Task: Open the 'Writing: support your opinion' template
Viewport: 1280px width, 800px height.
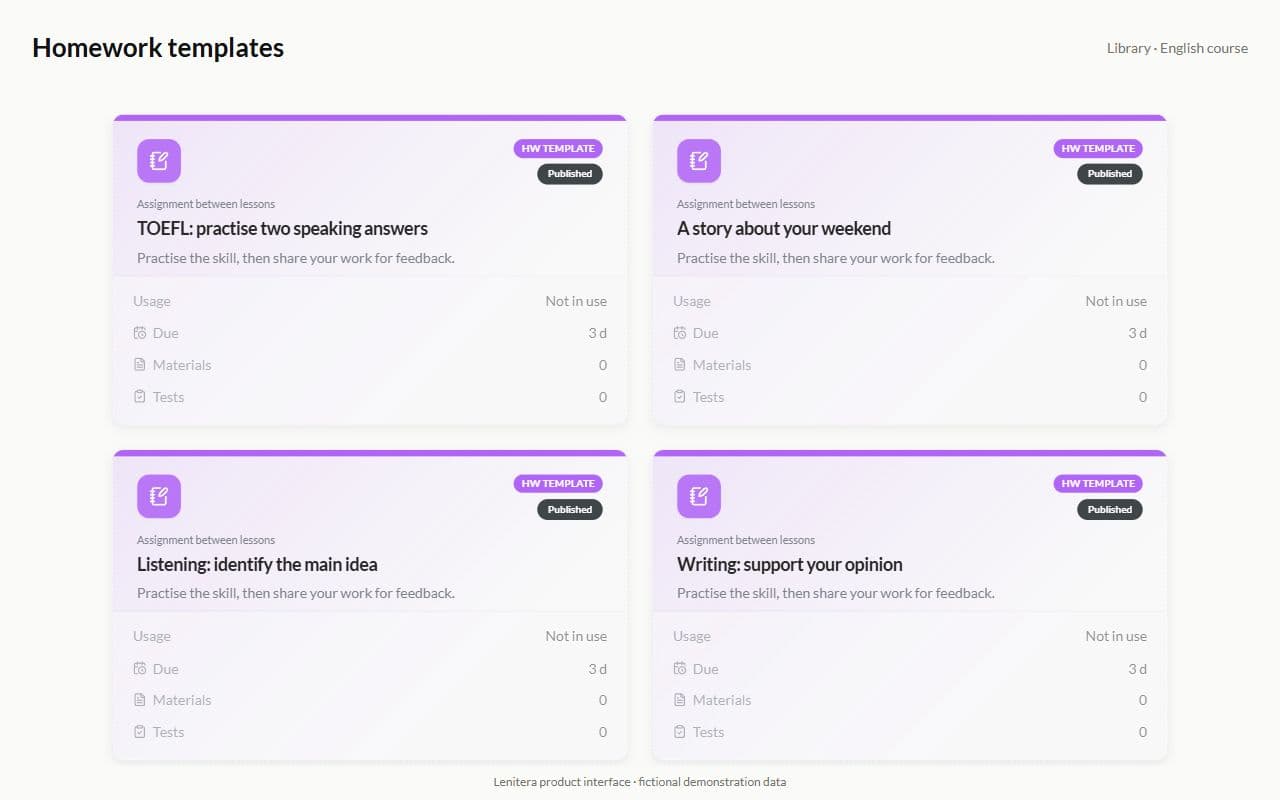Action: 790,564
